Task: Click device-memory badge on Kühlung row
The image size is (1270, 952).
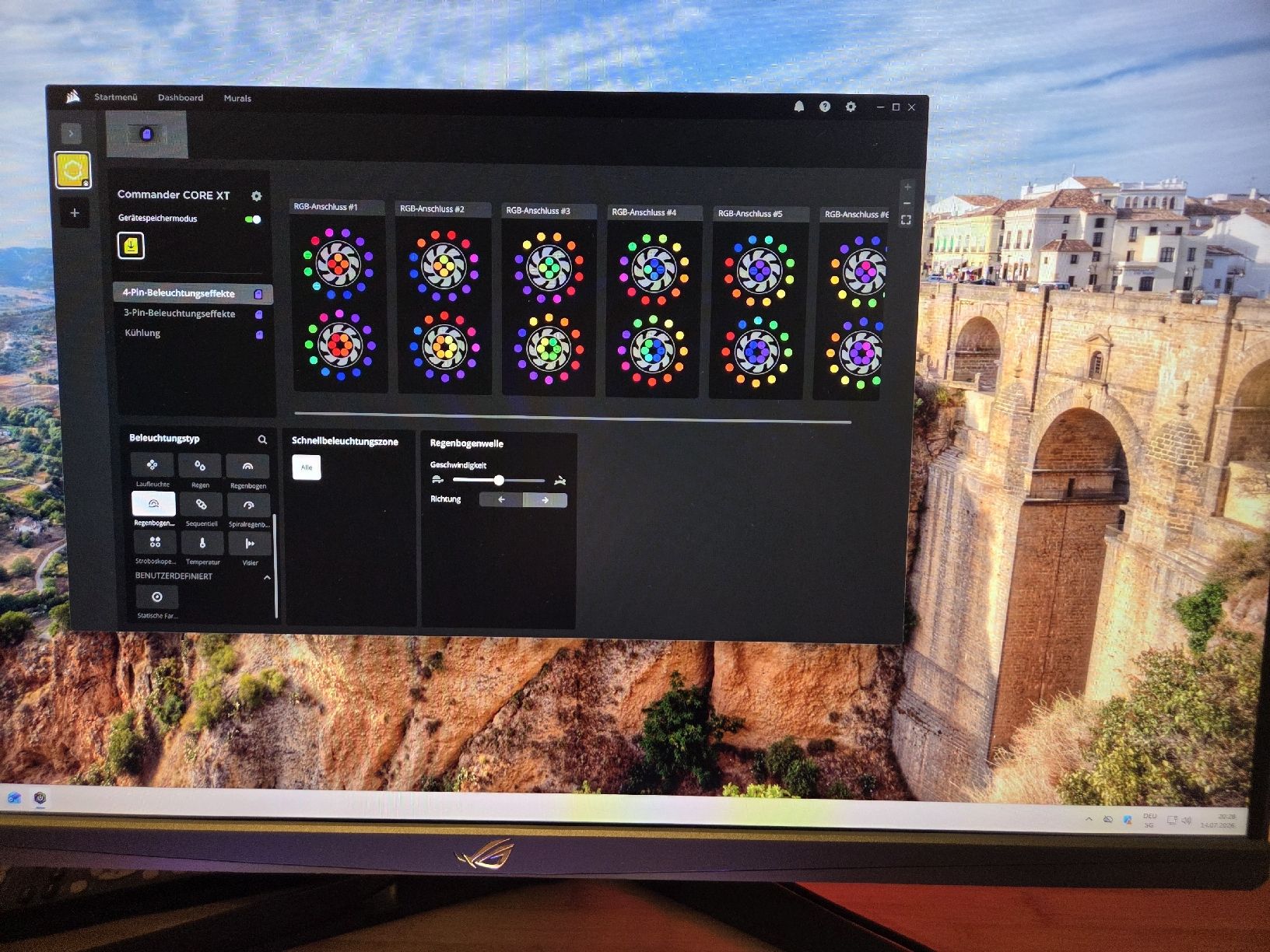Action: (259, 334)
